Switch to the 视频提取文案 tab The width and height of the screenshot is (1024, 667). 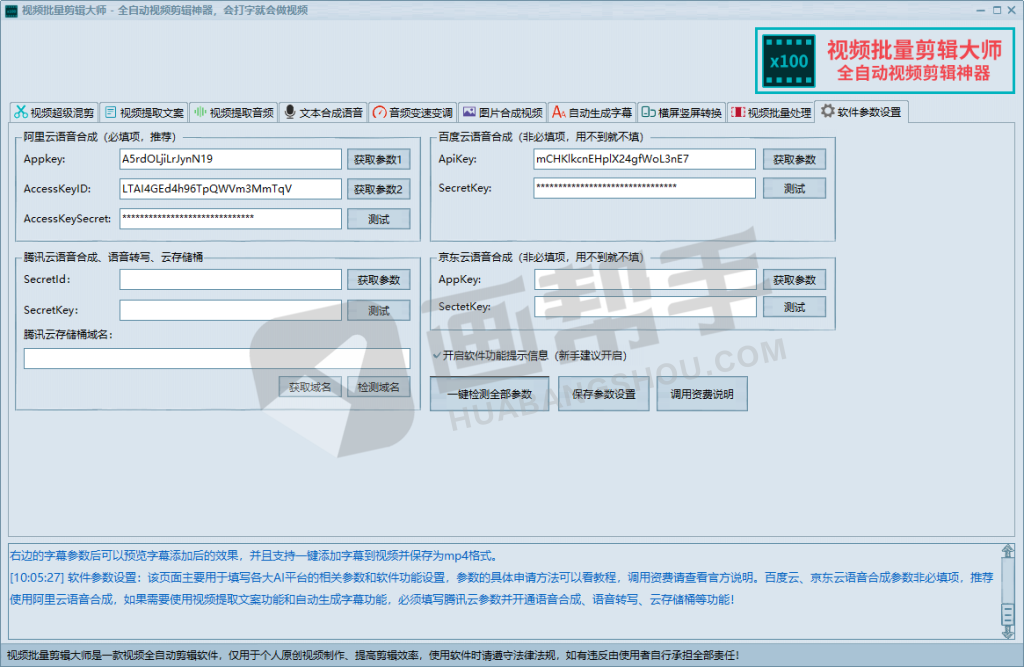pos(144,112)
